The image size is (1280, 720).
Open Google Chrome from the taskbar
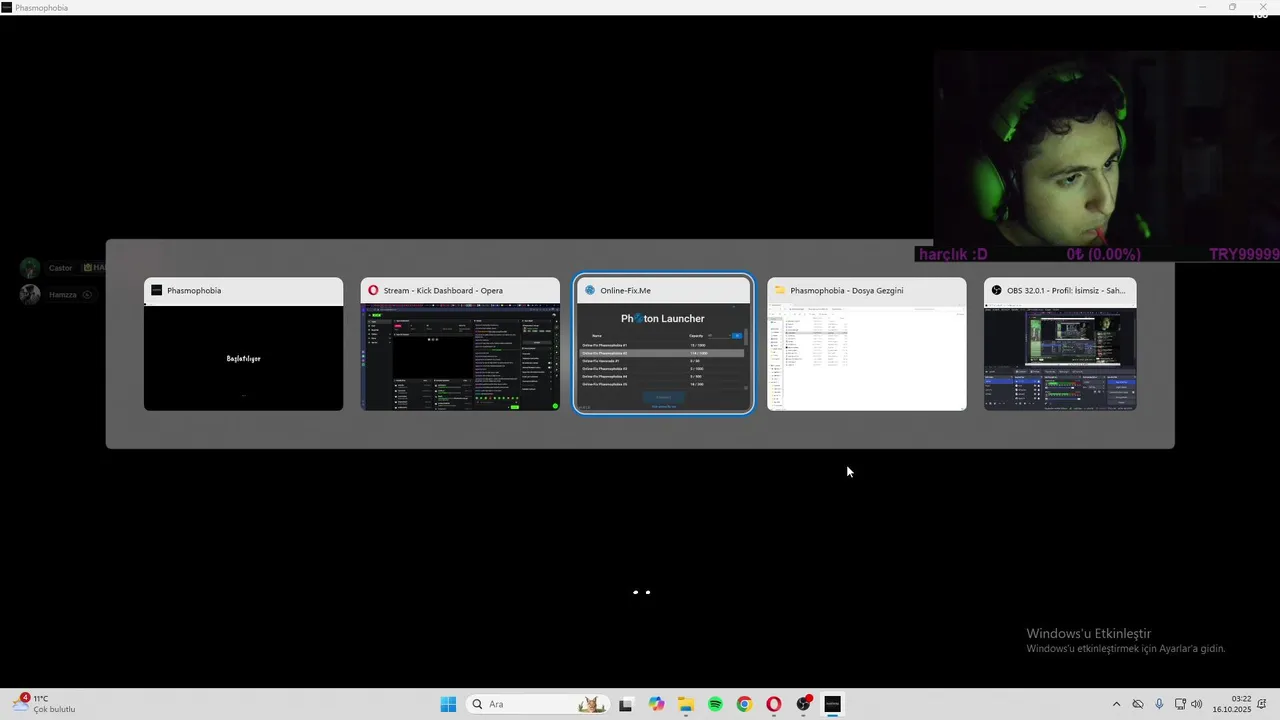744,704
